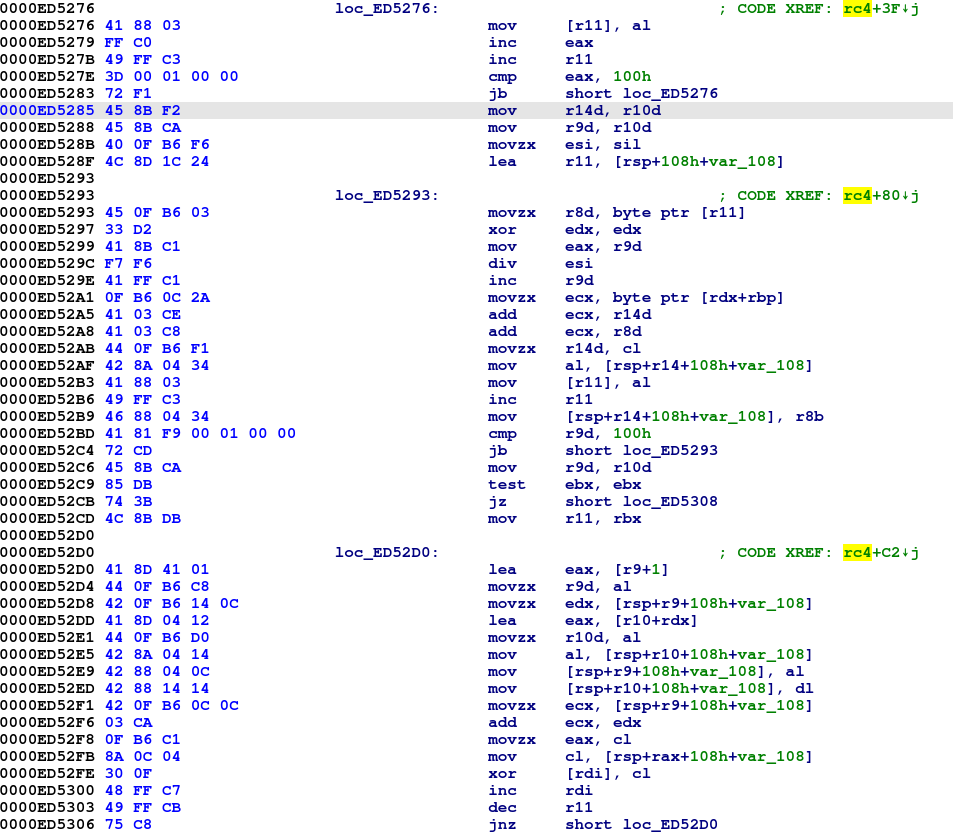Viewport: 953px width, 834px height.
Task: Click the loc_ED52D0 label definition
Action: 387,553
